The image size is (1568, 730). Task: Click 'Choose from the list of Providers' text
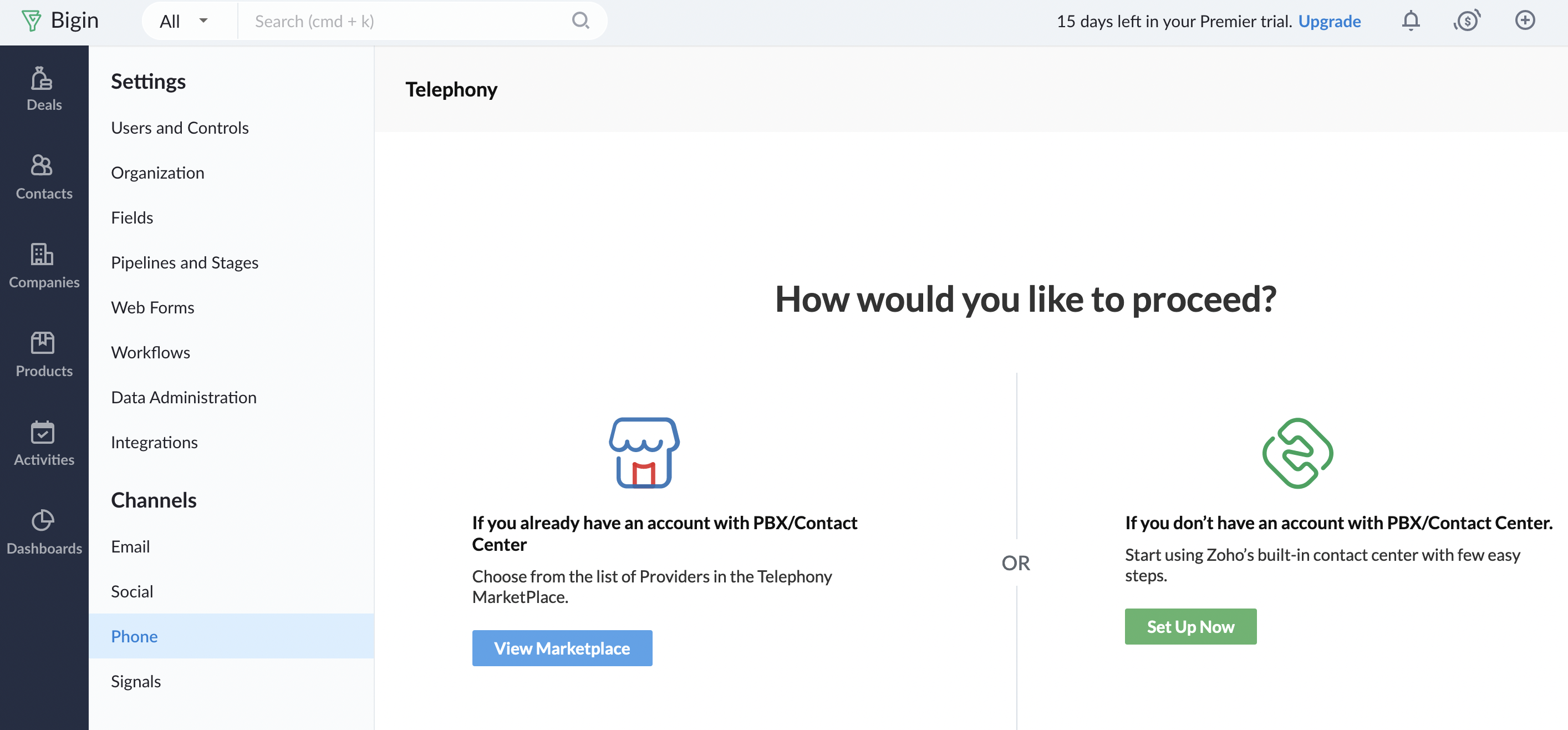(x=651, y=586)
